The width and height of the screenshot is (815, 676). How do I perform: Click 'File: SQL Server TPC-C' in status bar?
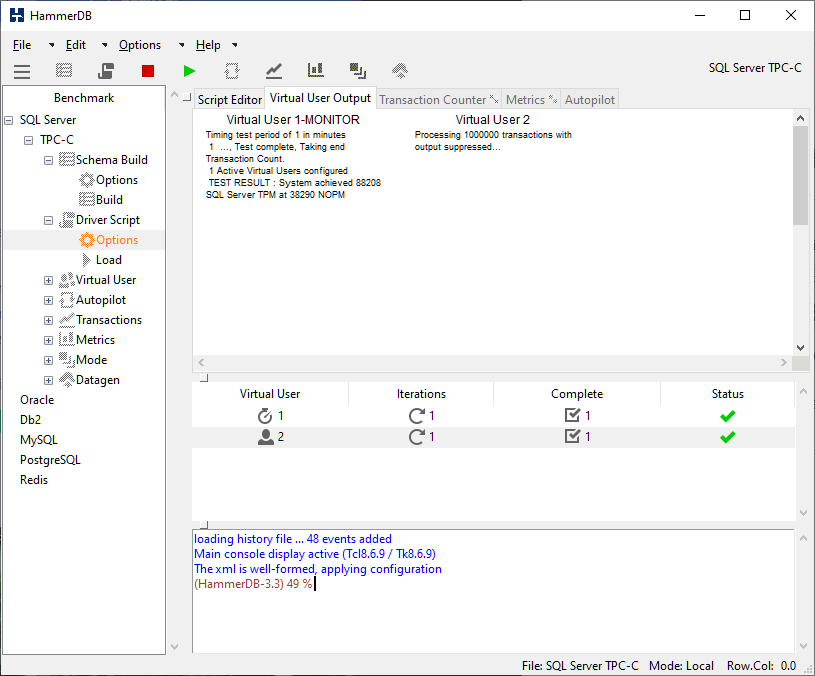click(580, 666)
